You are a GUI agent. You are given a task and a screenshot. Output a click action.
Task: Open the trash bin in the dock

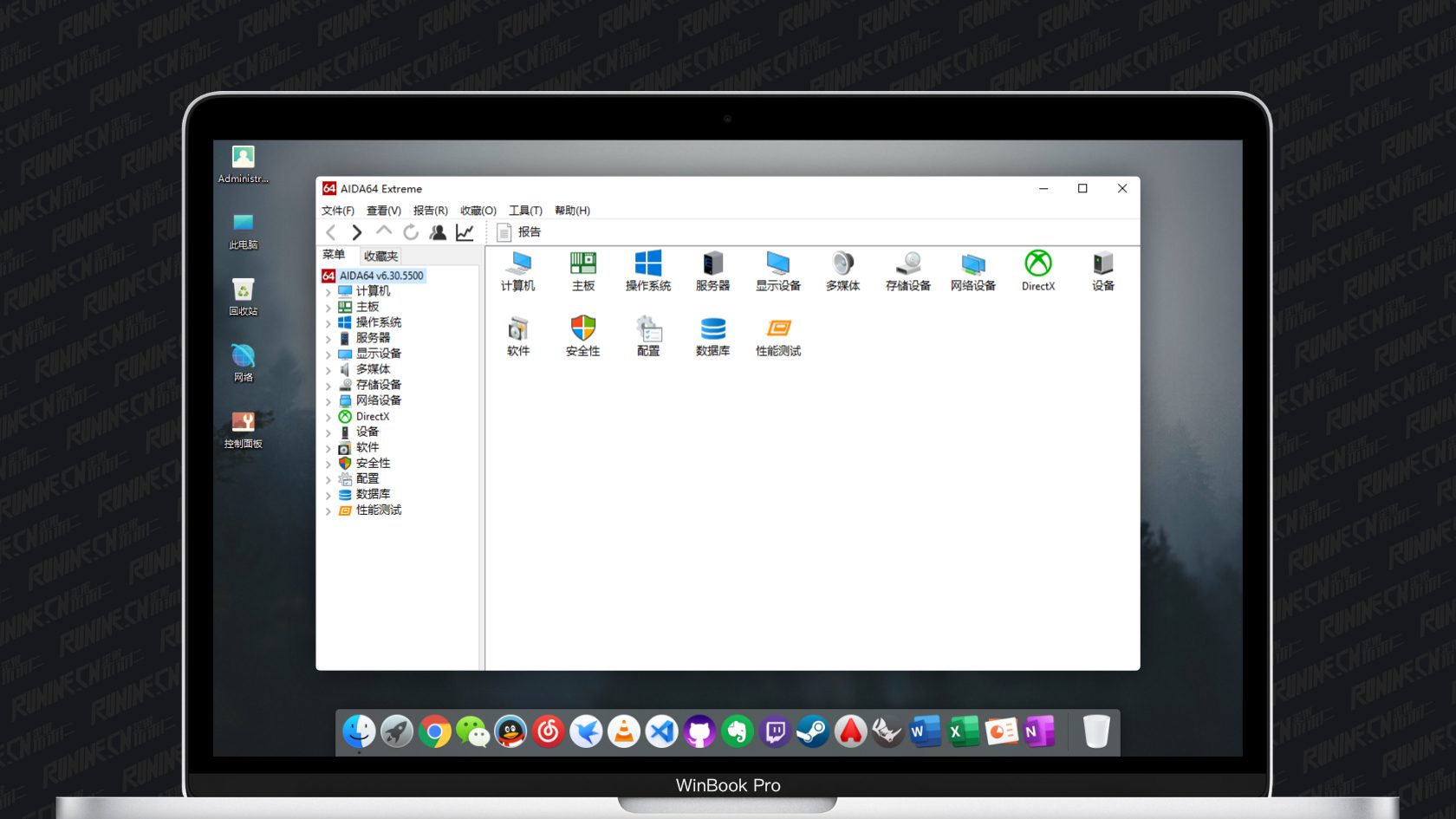1096,731
